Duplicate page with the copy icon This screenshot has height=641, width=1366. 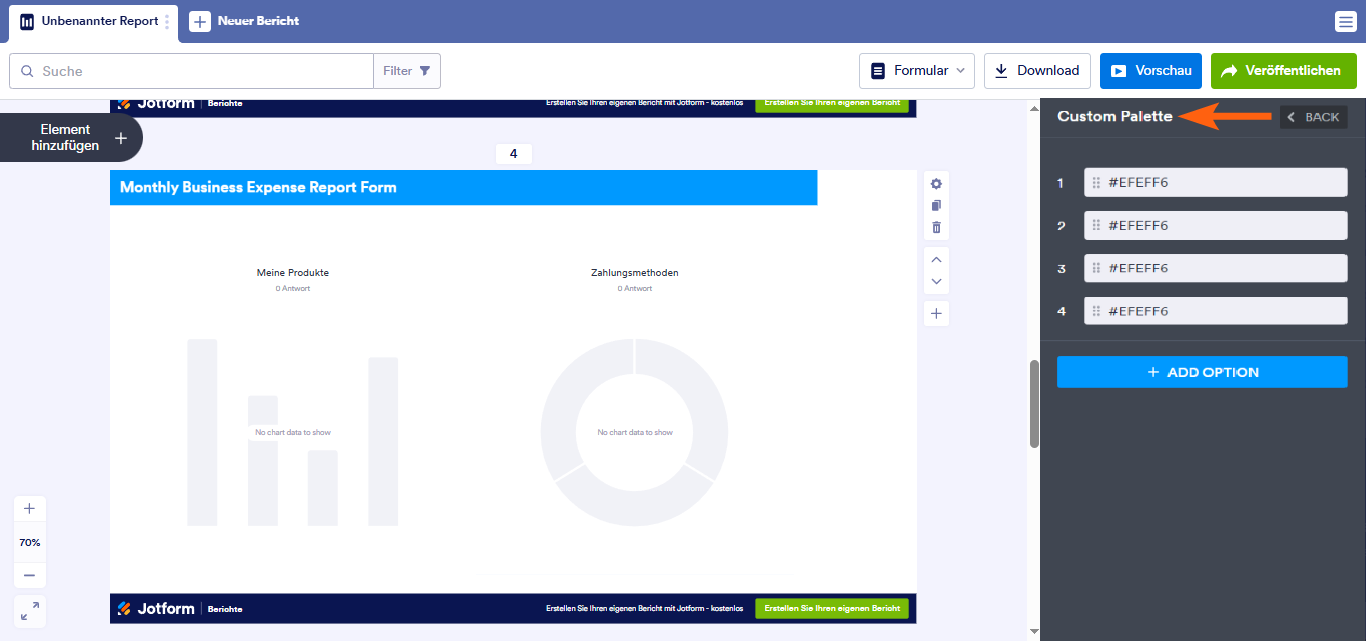point(936,206)
